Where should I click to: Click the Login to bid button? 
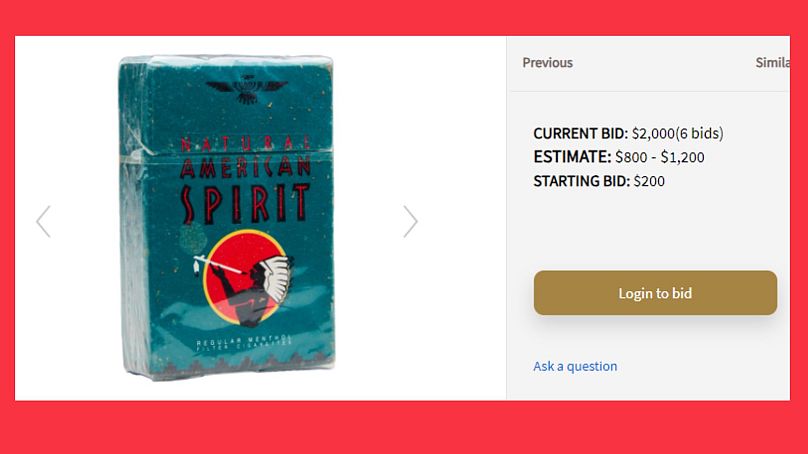click(655, 293)
